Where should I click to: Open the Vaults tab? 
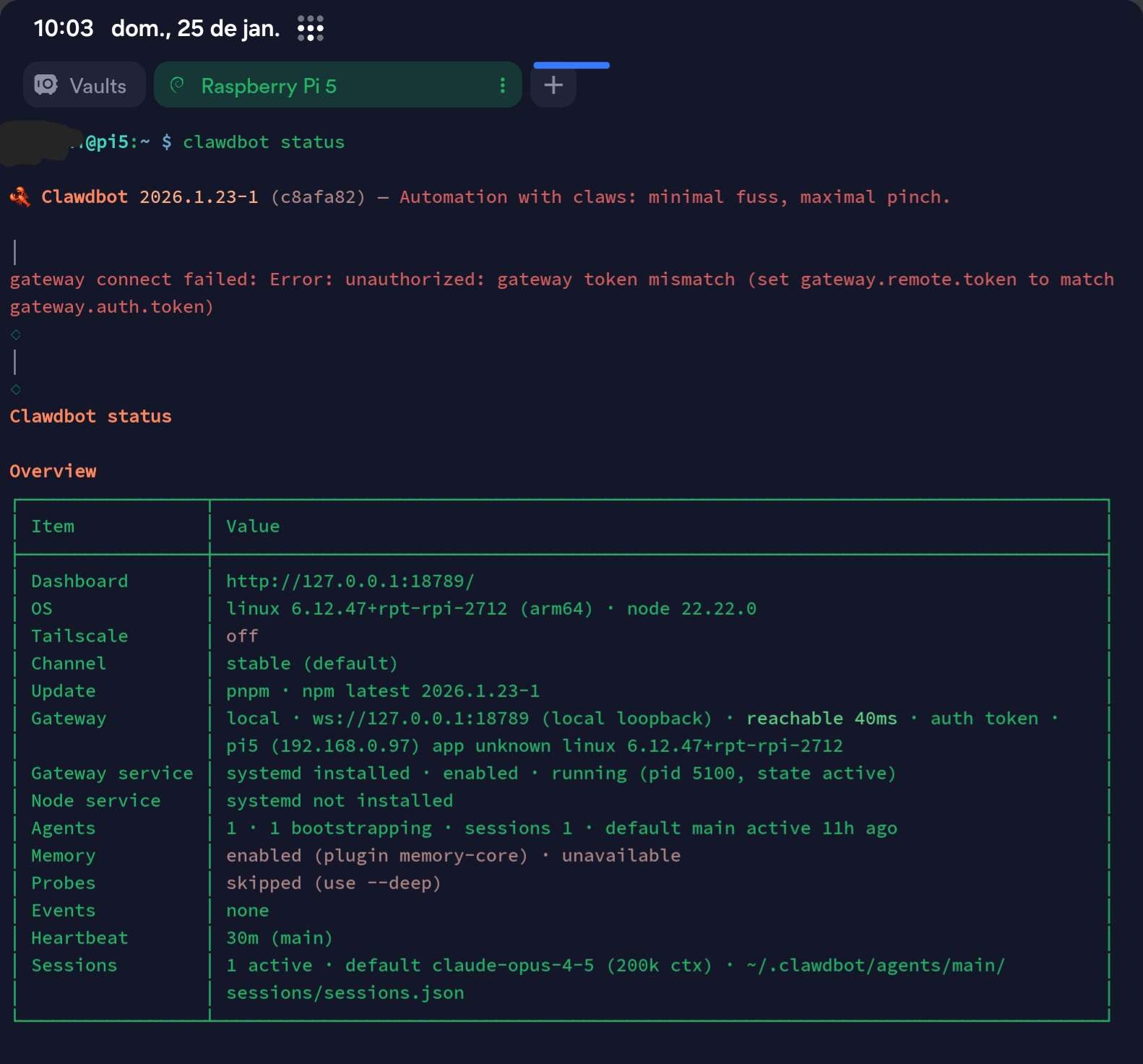coord(85,85)
